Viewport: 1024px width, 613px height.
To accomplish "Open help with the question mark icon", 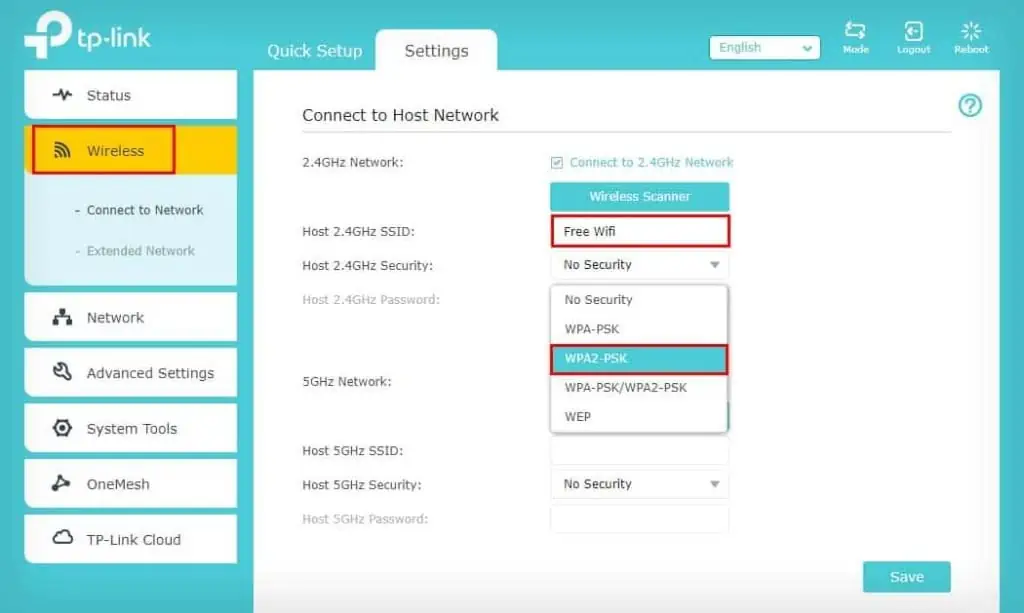I will coord(969,104).
